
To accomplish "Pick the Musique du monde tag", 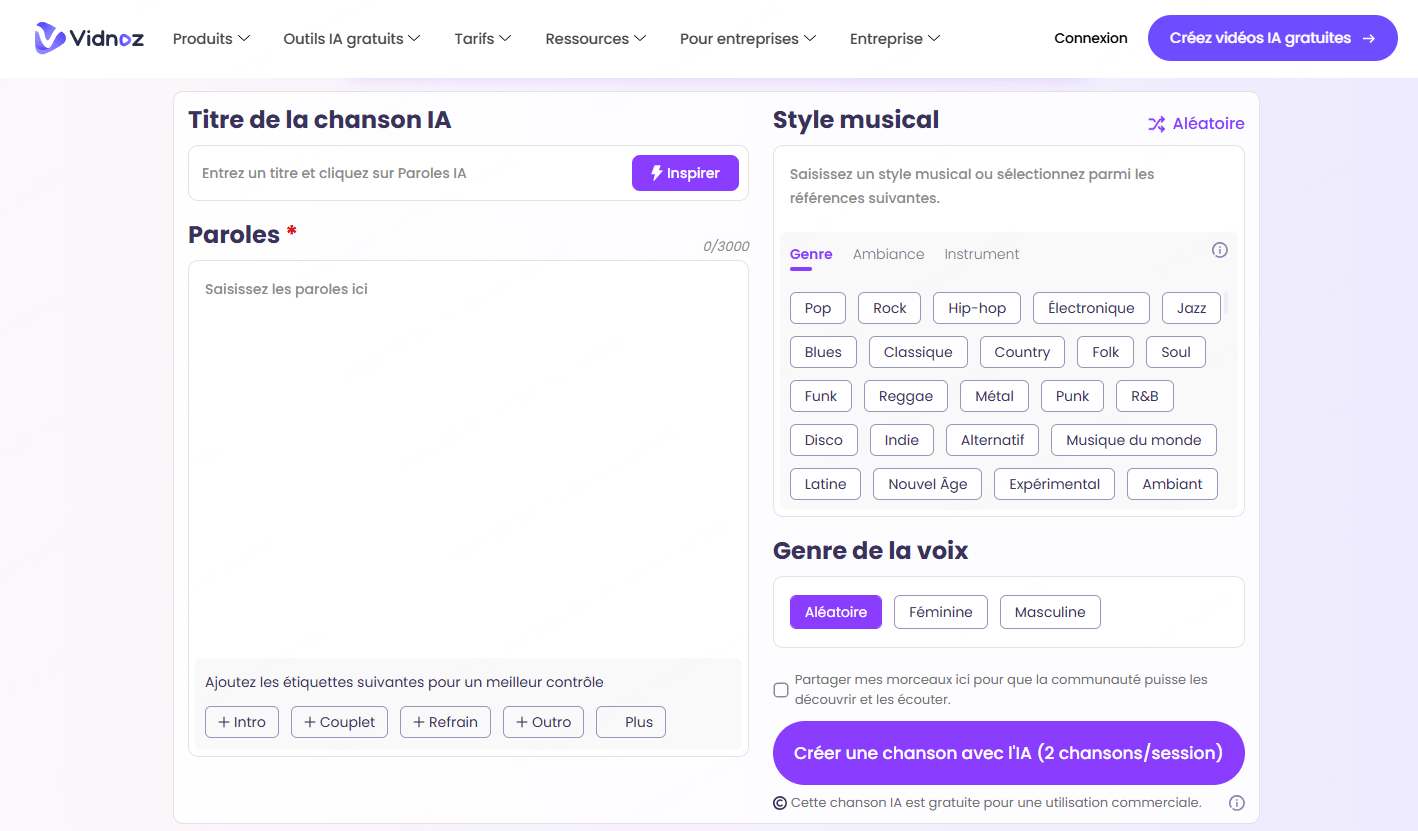I will pyautogui.click(x=1134, y=440).
